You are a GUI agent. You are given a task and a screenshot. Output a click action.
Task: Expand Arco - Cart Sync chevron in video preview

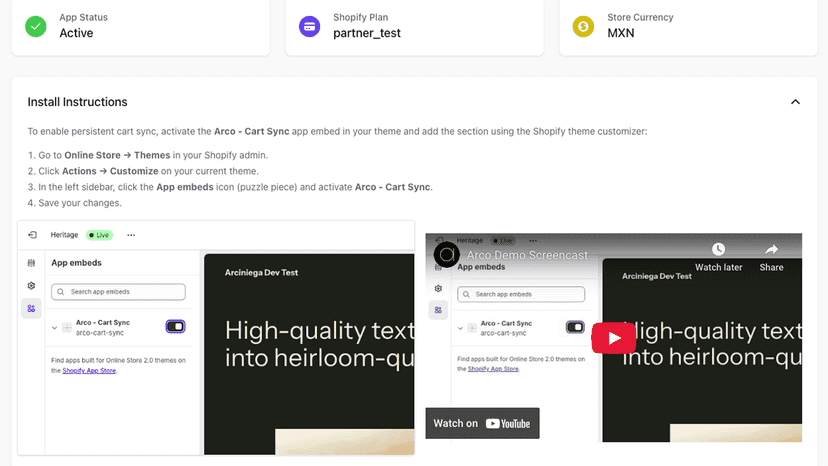click(460, 328)
